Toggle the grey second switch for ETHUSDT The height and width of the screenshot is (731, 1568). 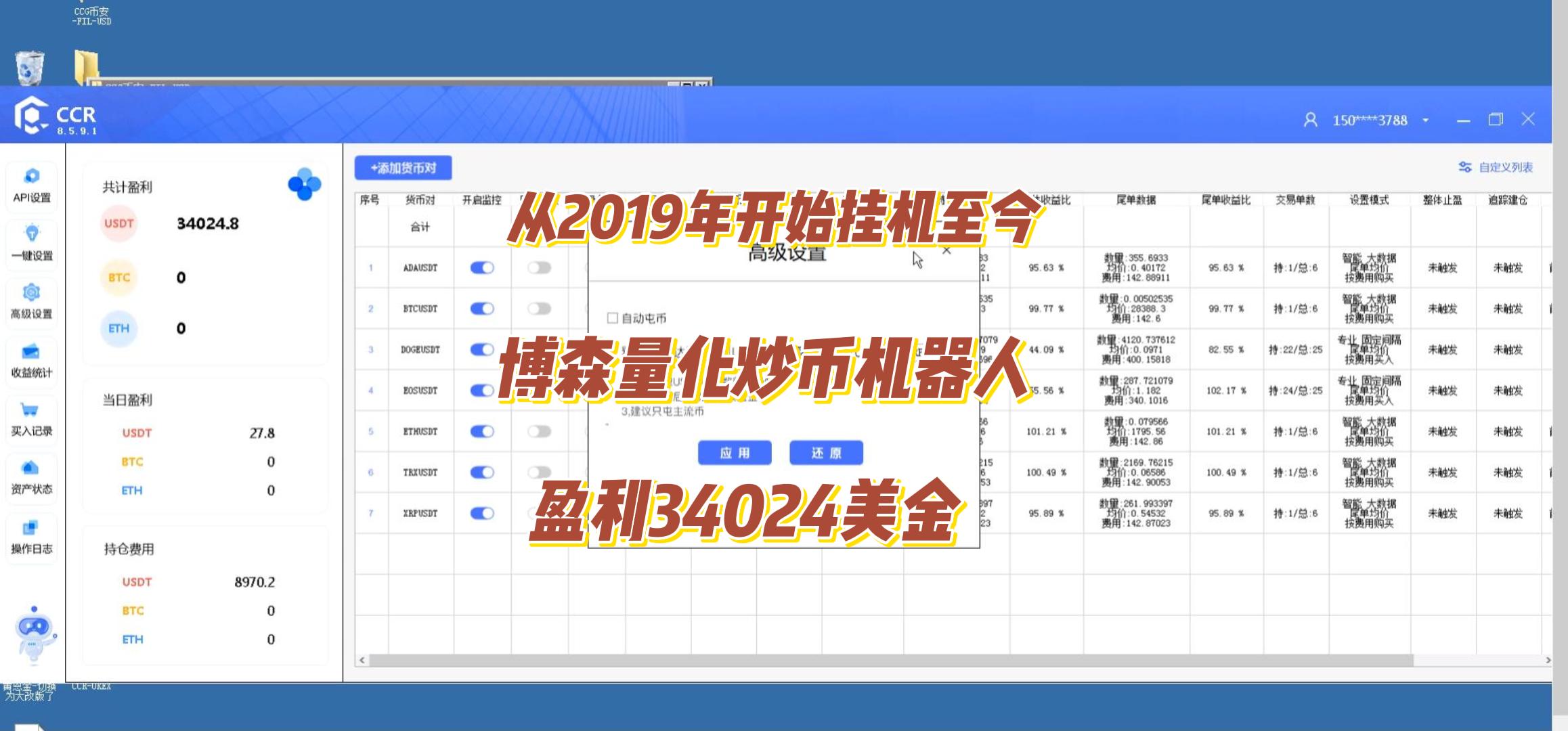tap(540, 431)
